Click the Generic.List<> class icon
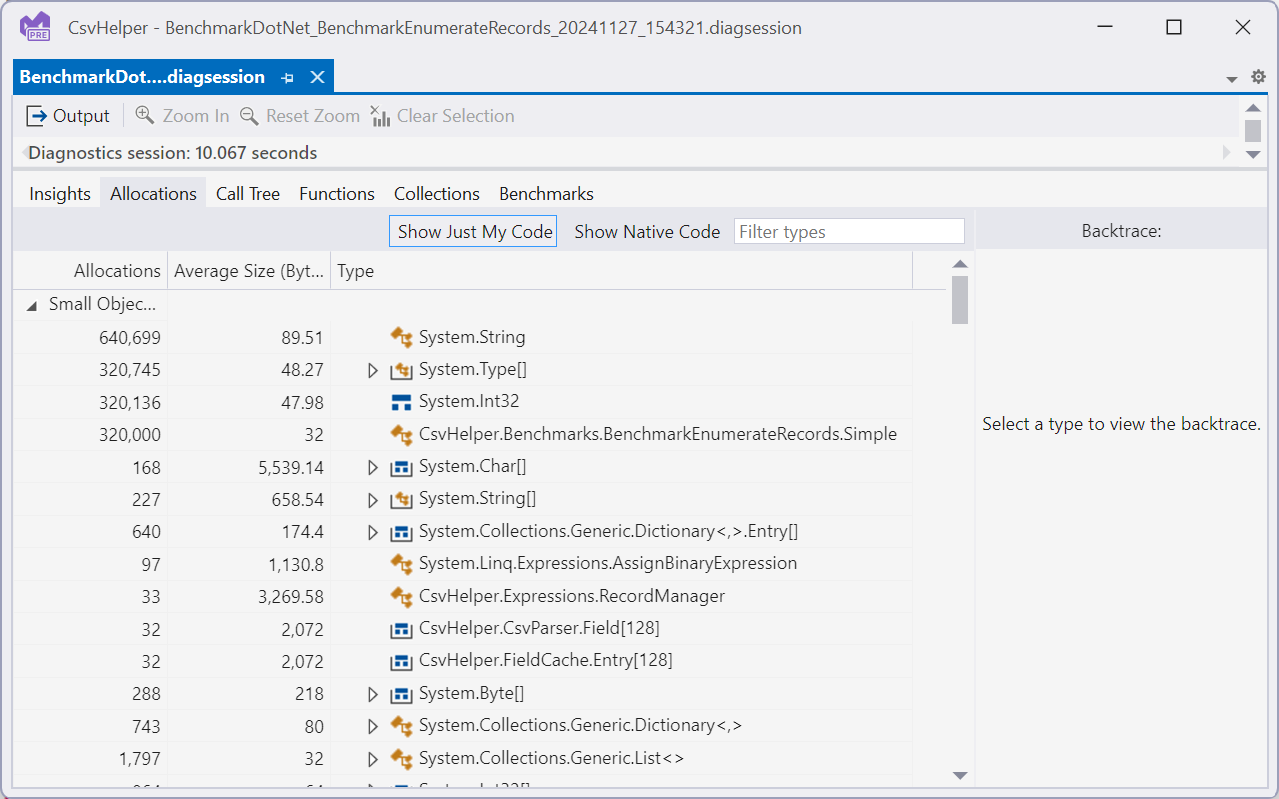The image size is (1279, 799). point(402,758)
